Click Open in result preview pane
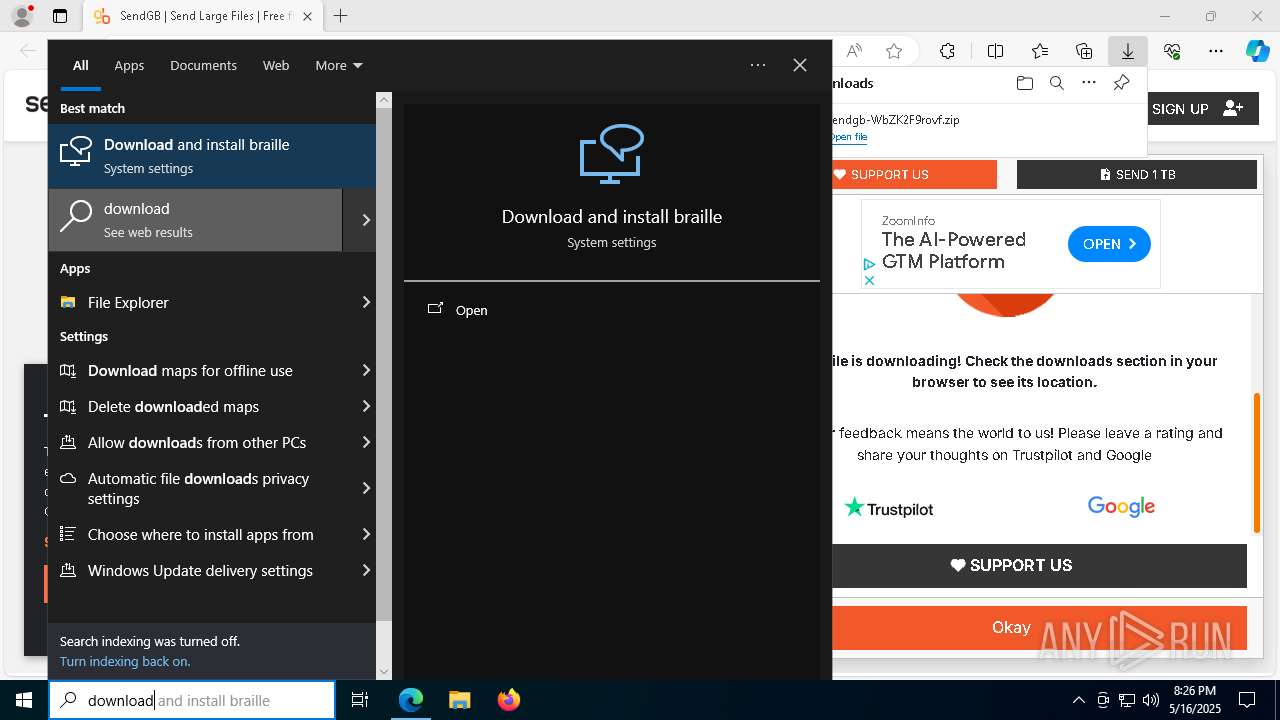This screenshot has height=720, width=1280. (471, 310)
